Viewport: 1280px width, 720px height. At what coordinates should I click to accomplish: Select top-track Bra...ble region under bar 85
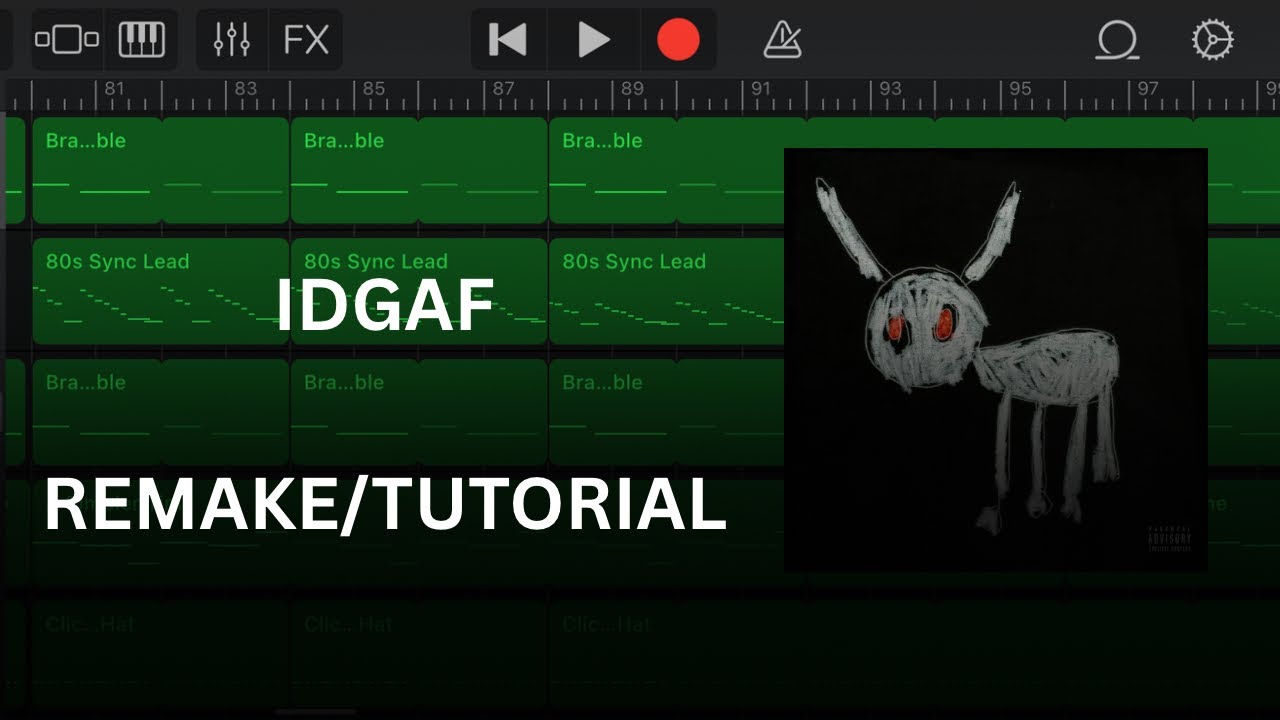pos(419,170)
